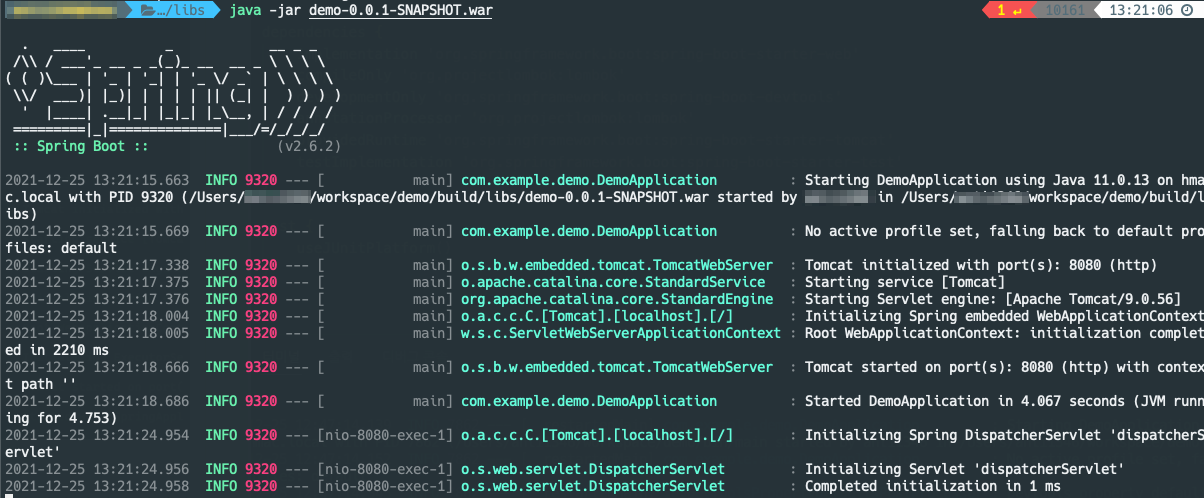This screenshot has width=1204, height=498.
Task: Click 'Tomcat started on port(s): 8080' message
Action: (1004, 367)
